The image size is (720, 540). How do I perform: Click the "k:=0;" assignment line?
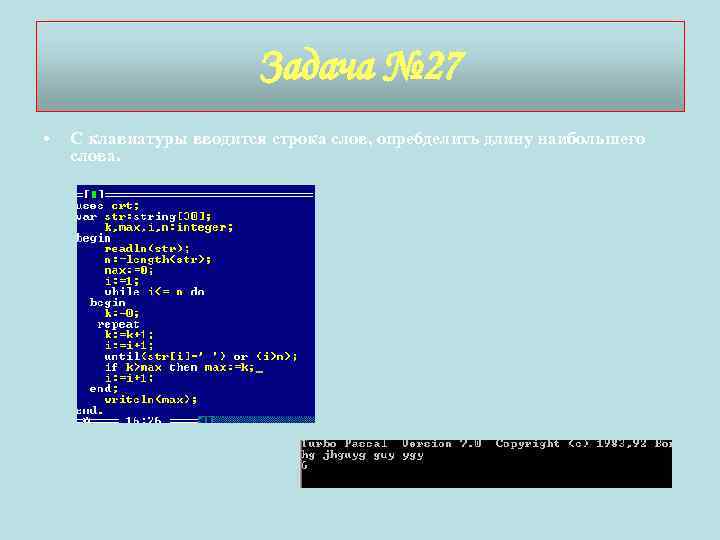click(121, 313)
